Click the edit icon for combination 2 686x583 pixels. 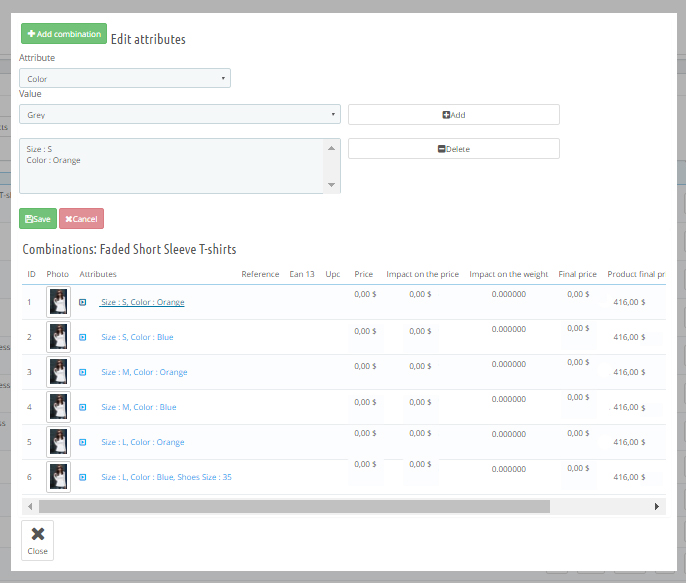(x=83, y=337)
